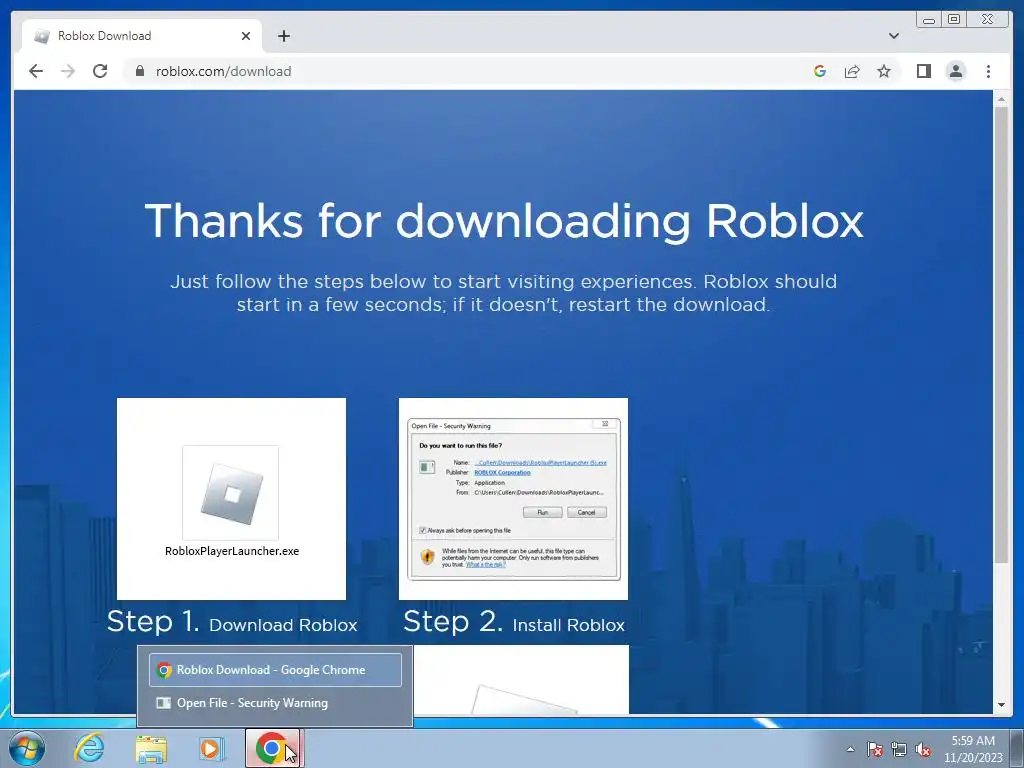1024x768 pixels.
Task: Click the Security Warning install screenshot
Action: [x=513, y=499]
